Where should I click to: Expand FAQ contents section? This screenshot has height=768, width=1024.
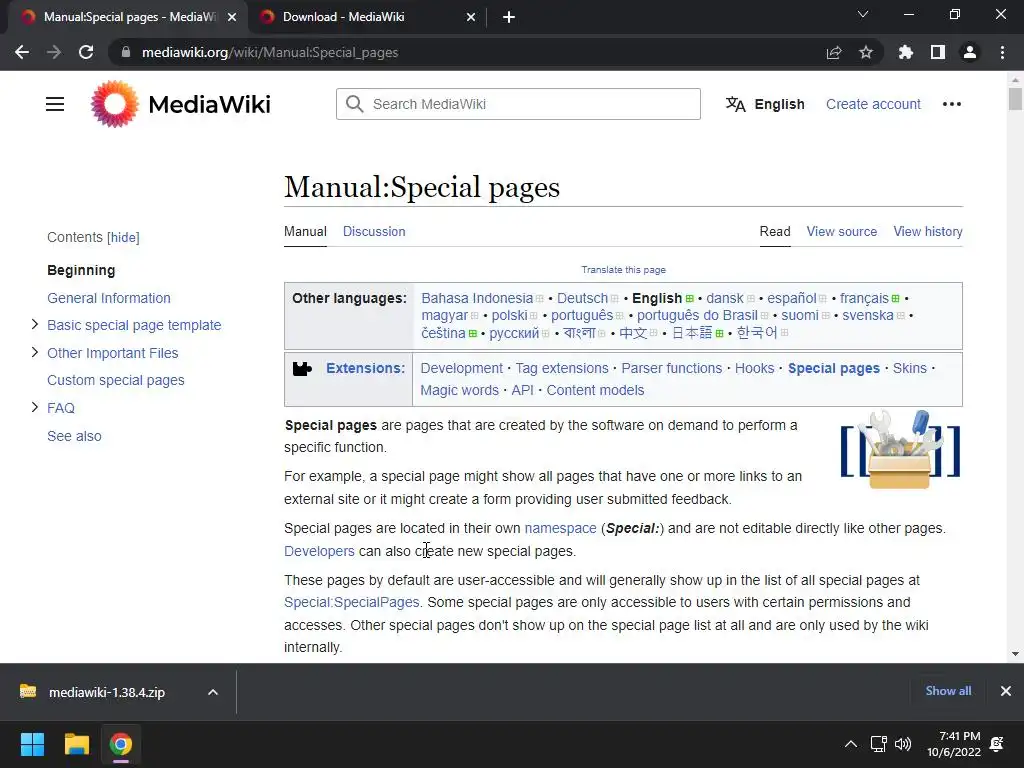coord(35,408)
